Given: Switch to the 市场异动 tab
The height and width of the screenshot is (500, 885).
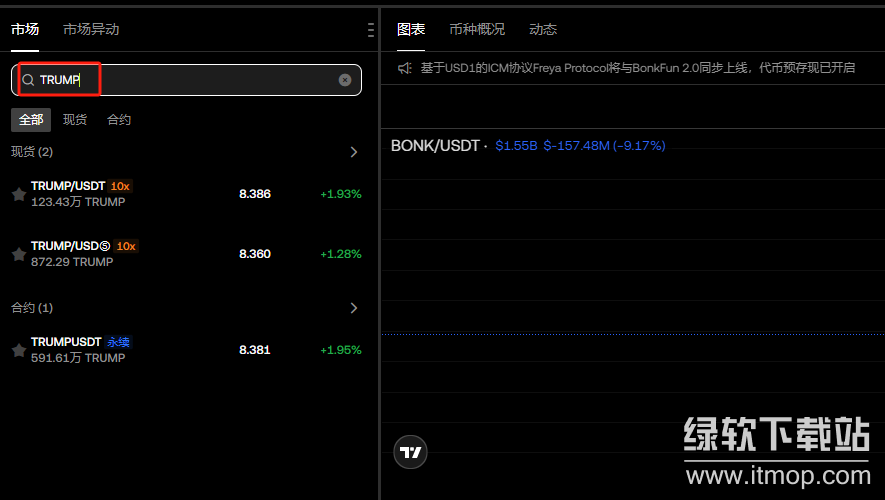Looking at the screenshot, I should point(91,29).
